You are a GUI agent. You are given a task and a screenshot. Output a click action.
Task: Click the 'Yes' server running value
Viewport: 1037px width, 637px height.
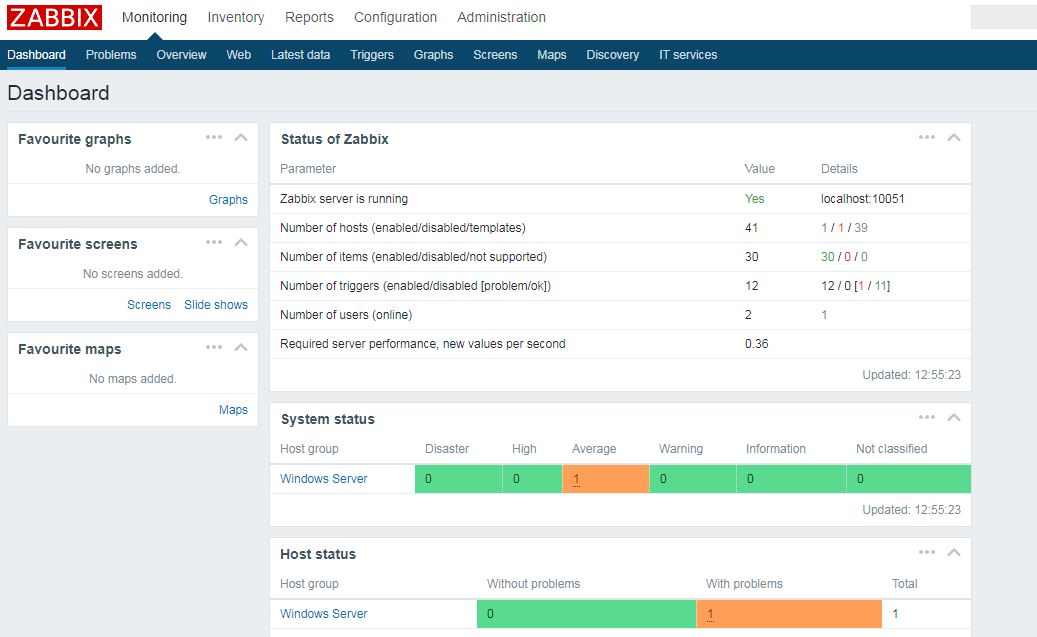coord(754,199)
